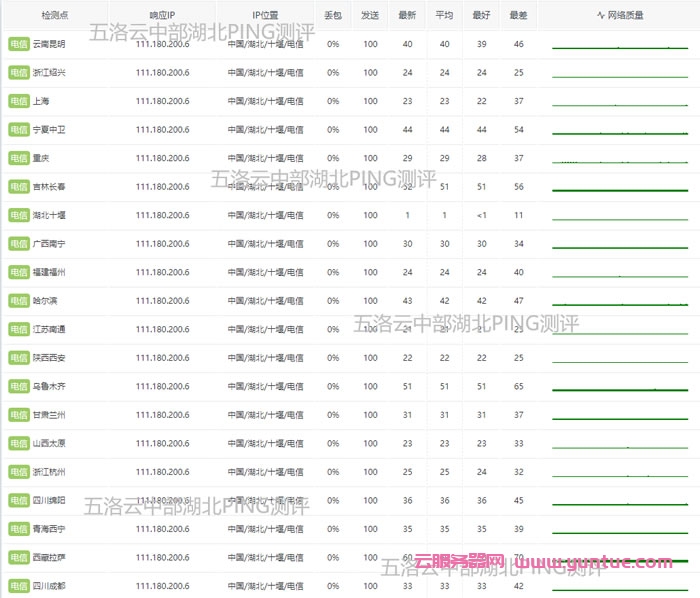Viewport: 700px width, 598px height.
Task: Click the 电信 badge beside 上海
Action: coord(18,102)
